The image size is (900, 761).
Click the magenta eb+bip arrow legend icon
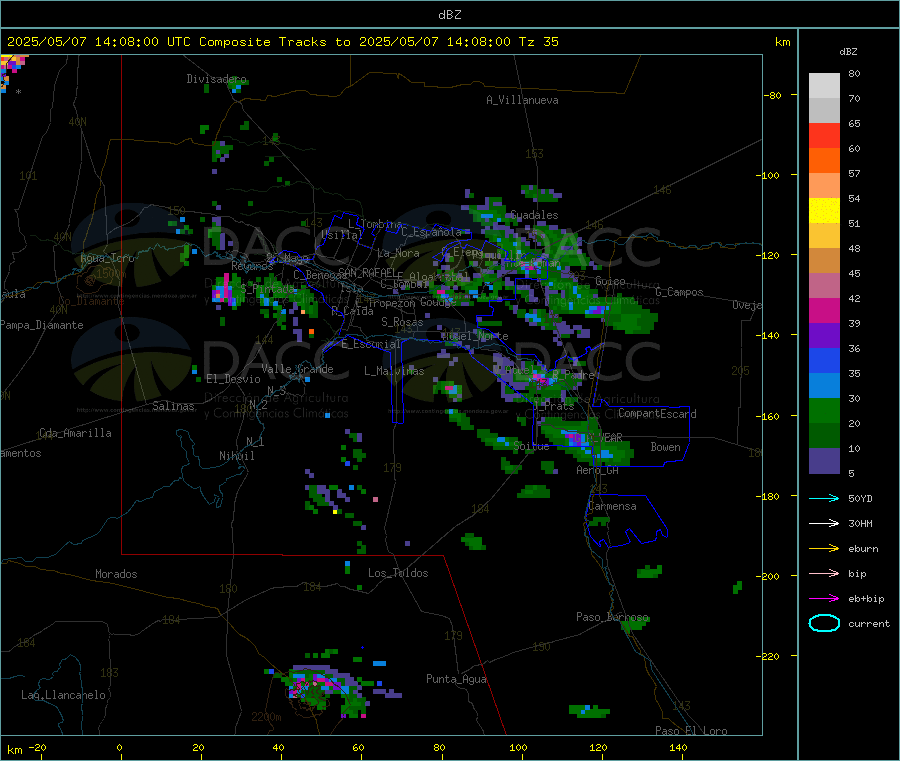click(824, 599)
